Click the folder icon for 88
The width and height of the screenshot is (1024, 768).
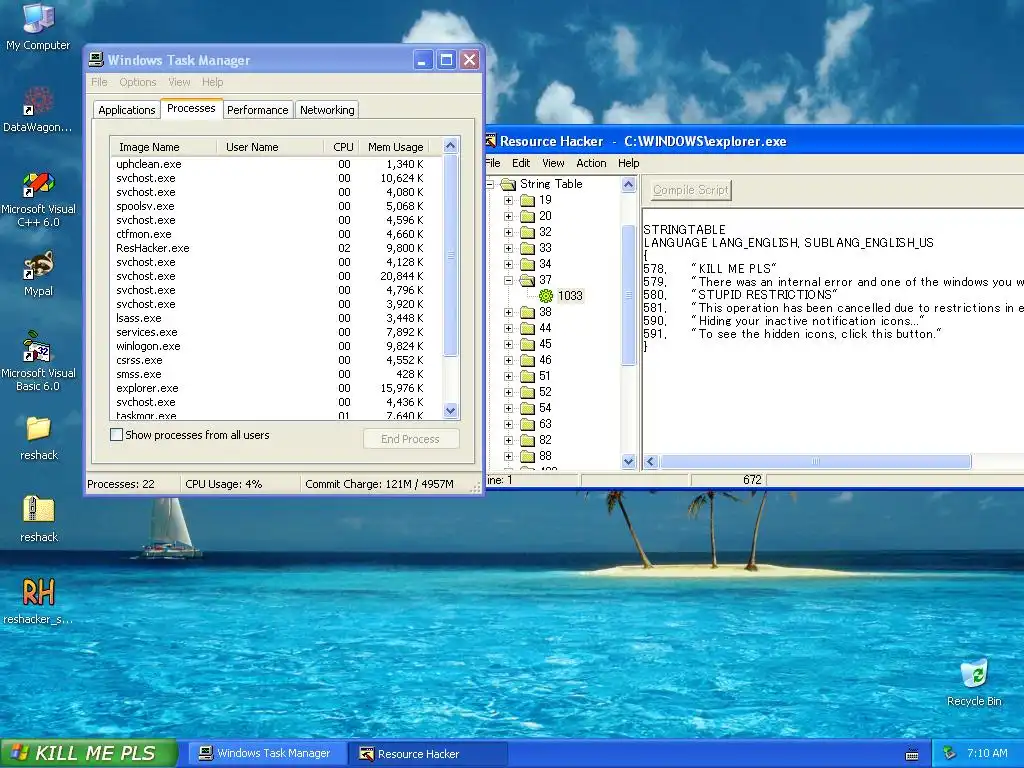(528, 456)
